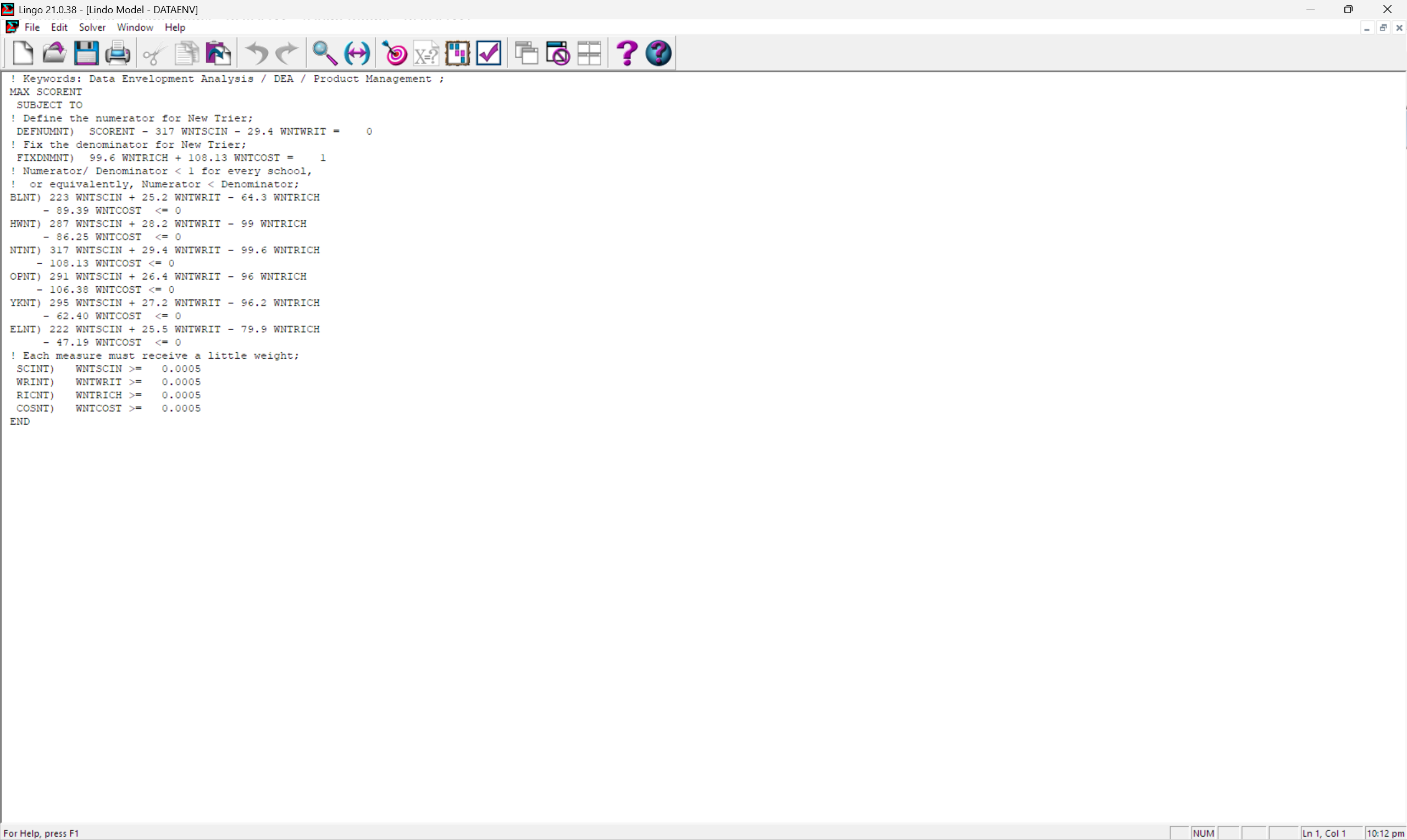
Task: Open a file with the folder icon
Action: tap(54, 53)
